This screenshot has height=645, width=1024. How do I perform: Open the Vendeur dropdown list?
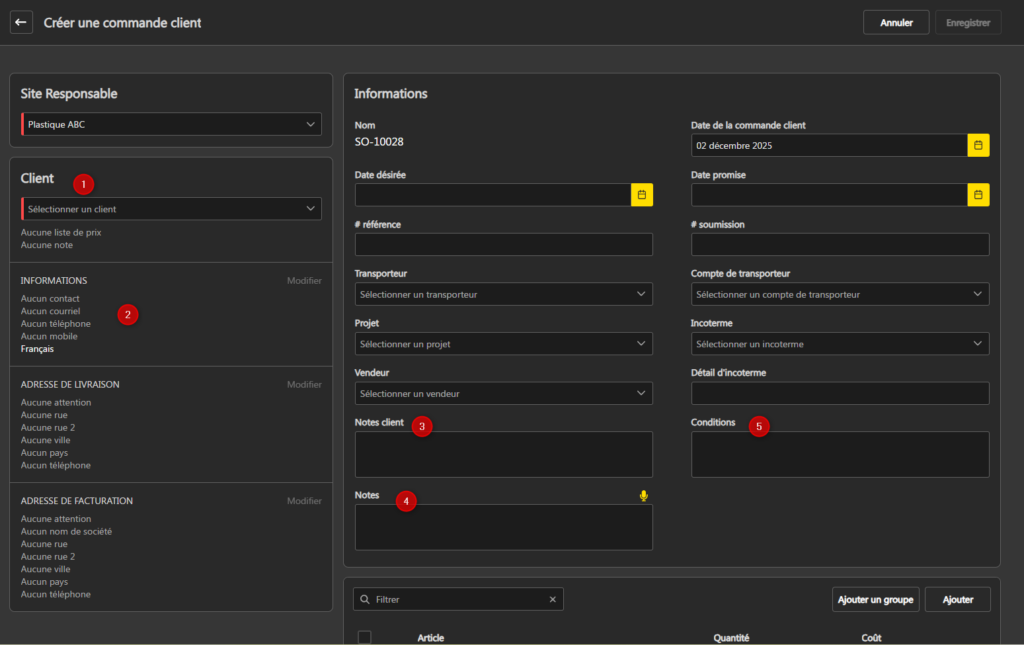[x=503, y=393]
